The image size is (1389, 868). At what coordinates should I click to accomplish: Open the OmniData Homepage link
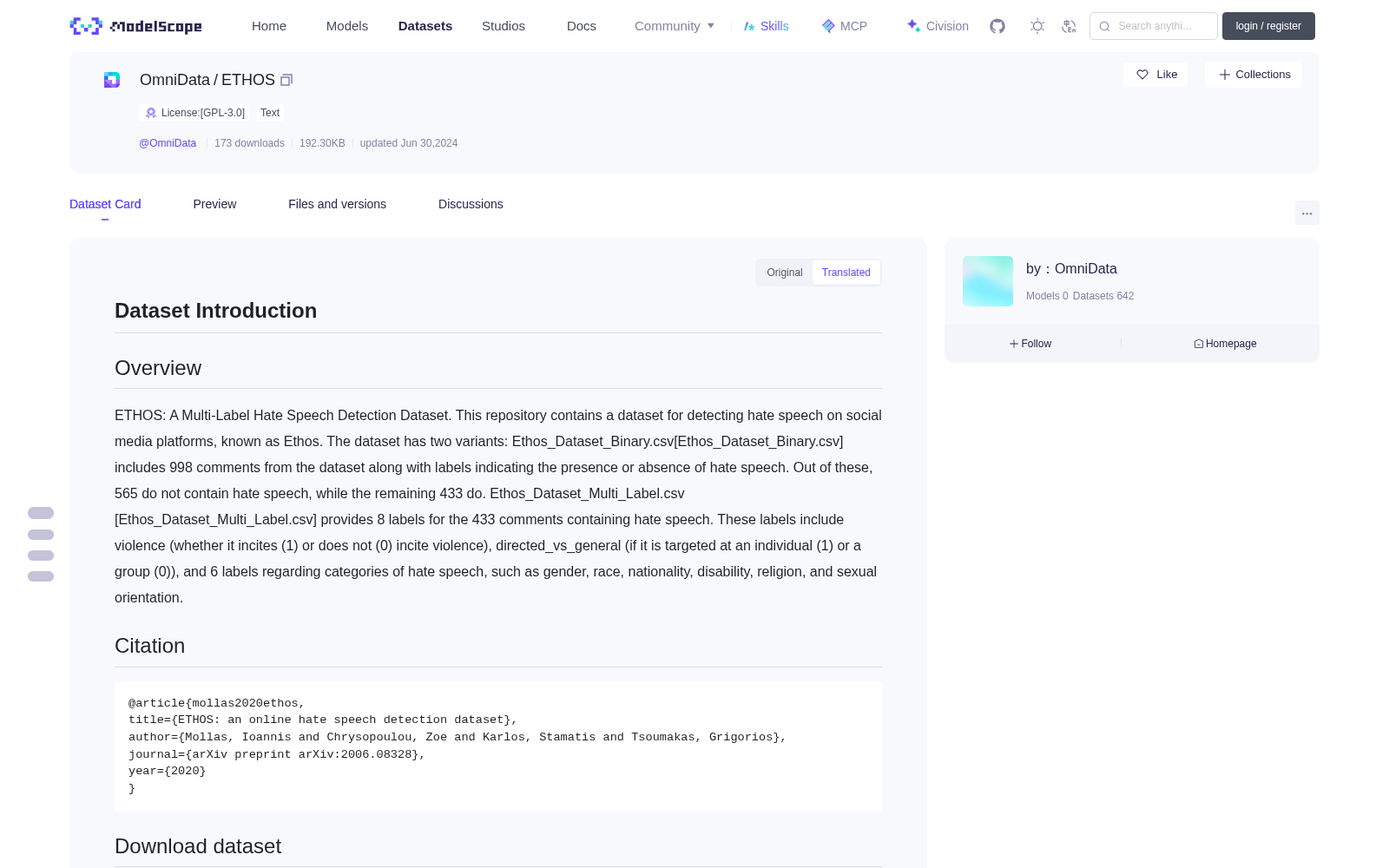(1225, 344)
